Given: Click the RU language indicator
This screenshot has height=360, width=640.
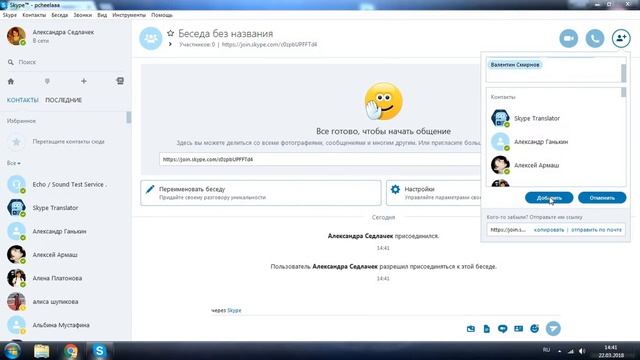Looking at the screenshot, I should pos(546,350).
